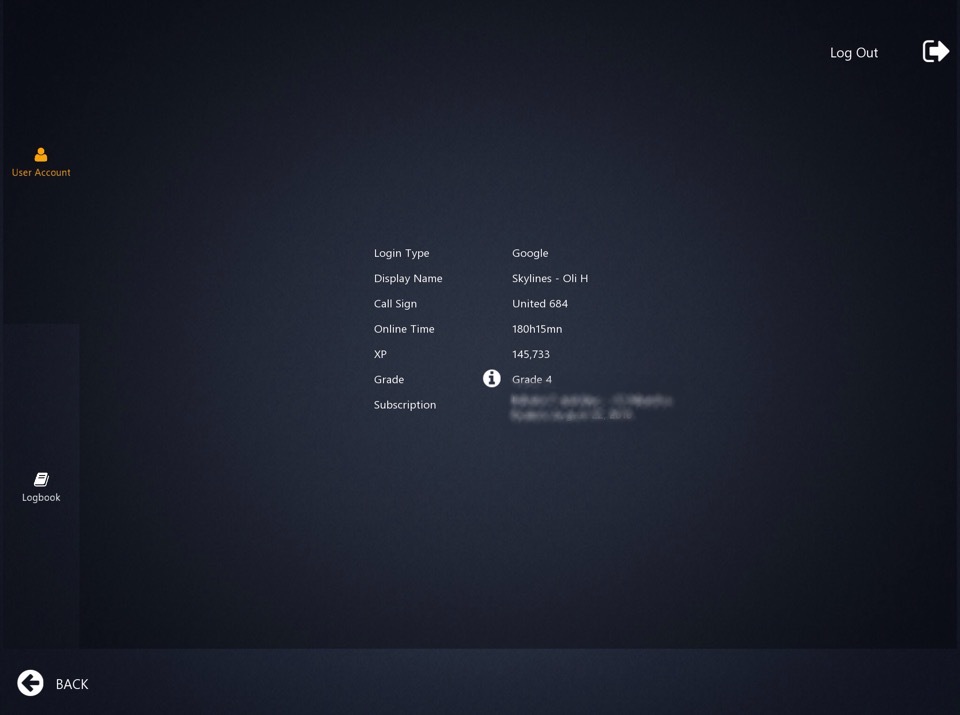Click the XP label
Viewport: 960px width, 715px height.
380,354
